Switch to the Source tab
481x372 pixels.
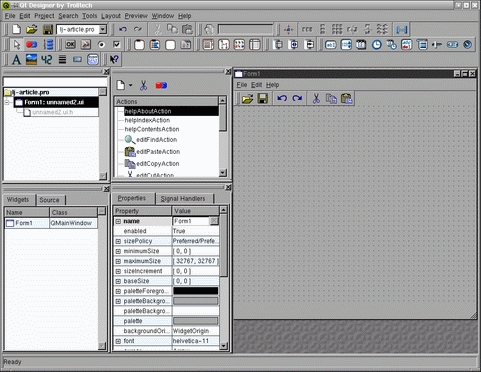(49, 200)
